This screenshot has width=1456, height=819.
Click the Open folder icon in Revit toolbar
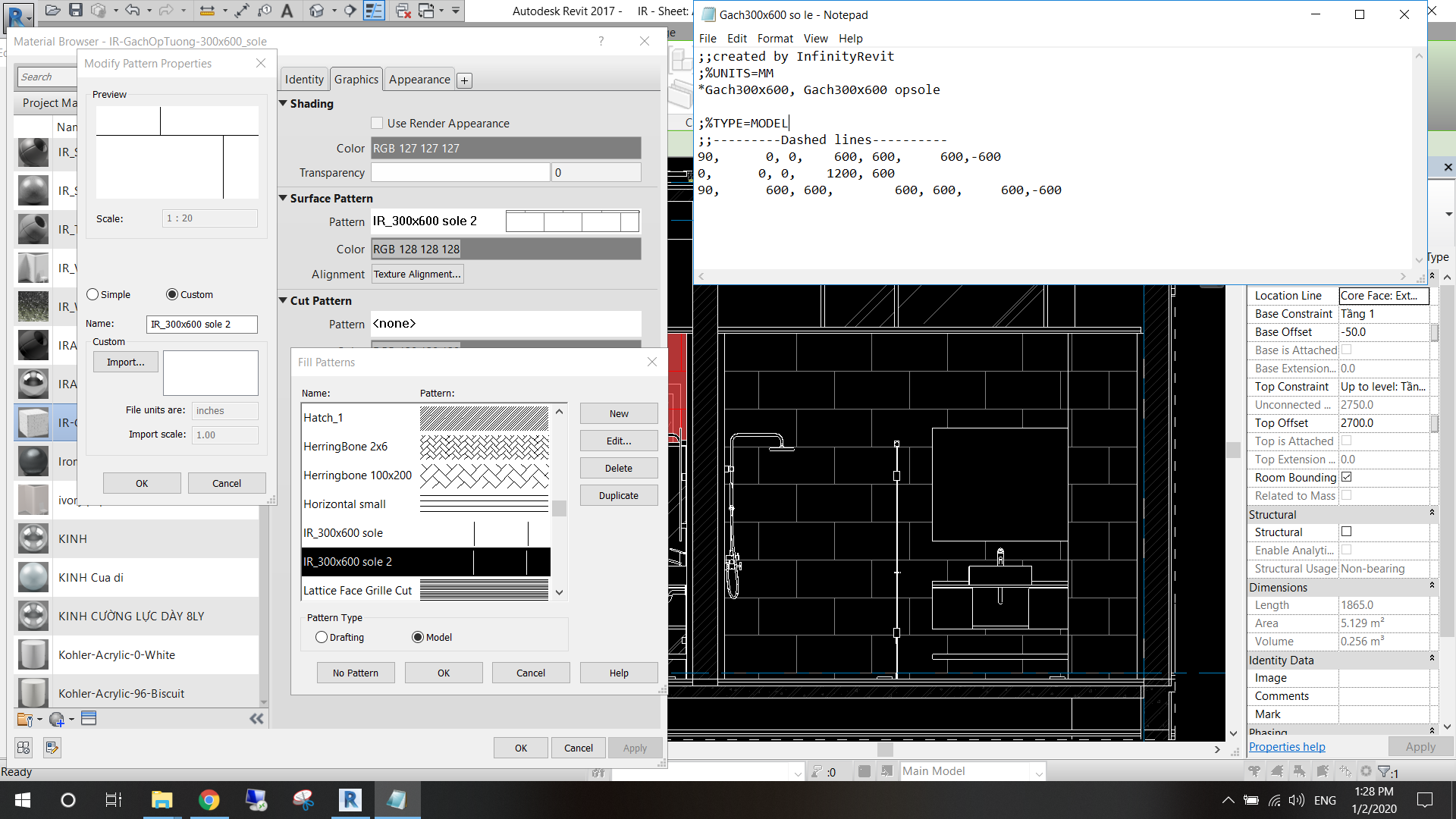click(52, 11)
